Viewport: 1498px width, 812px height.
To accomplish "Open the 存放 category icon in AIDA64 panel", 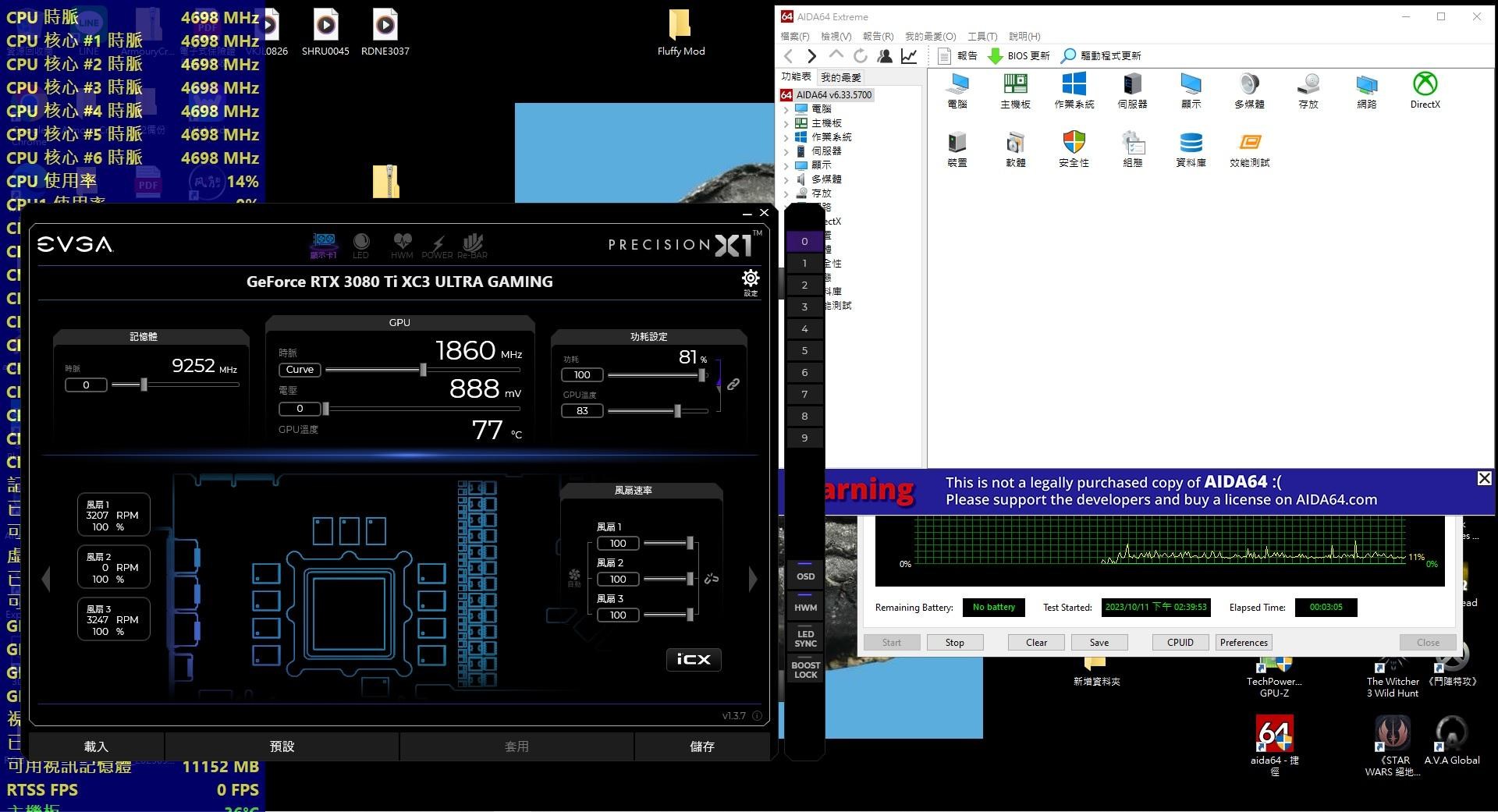I will point(1308,90).
